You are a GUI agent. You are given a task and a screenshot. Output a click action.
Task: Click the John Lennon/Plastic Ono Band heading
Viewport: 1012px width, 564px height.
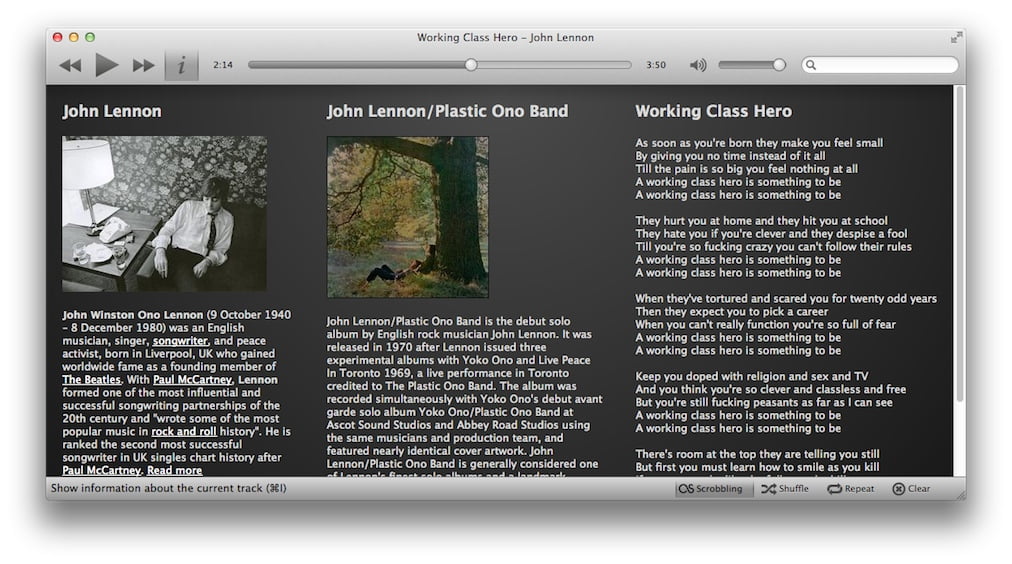pyautogui.click(x=447, y=111)
